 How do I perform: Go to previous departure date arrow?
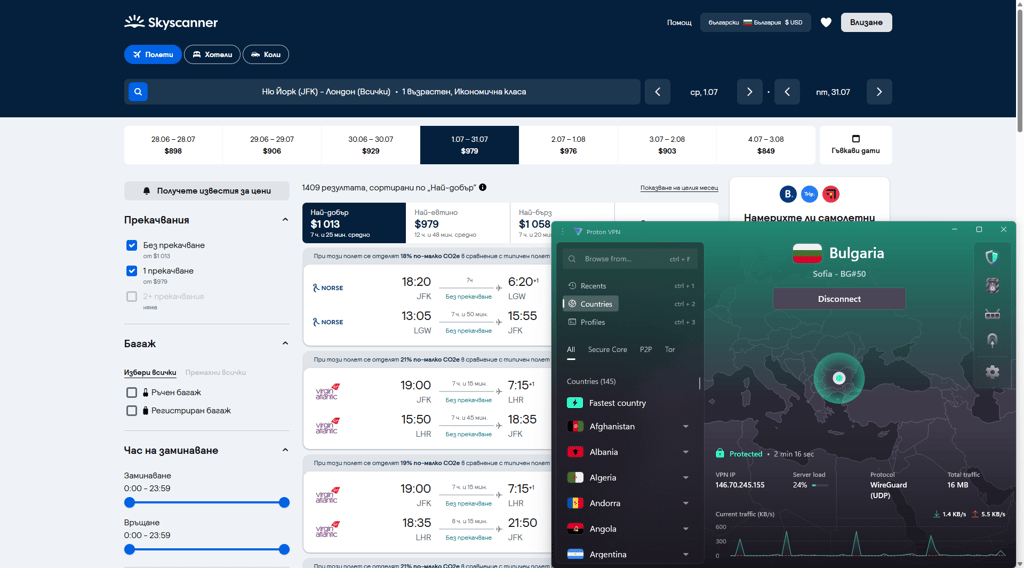[658, 92]
